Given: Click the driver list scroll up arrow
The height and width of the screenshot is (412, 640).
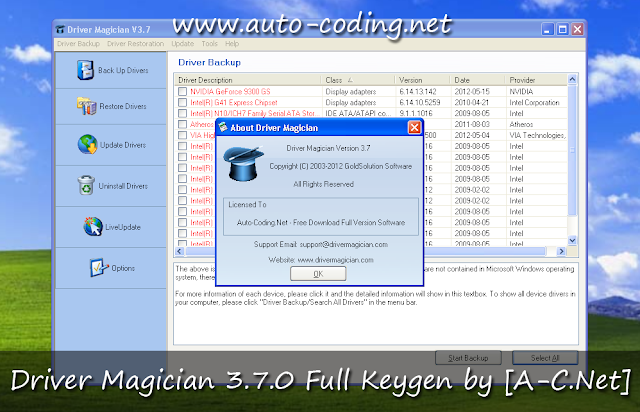Looking at the screenshot, I should [x=572, y=79].
